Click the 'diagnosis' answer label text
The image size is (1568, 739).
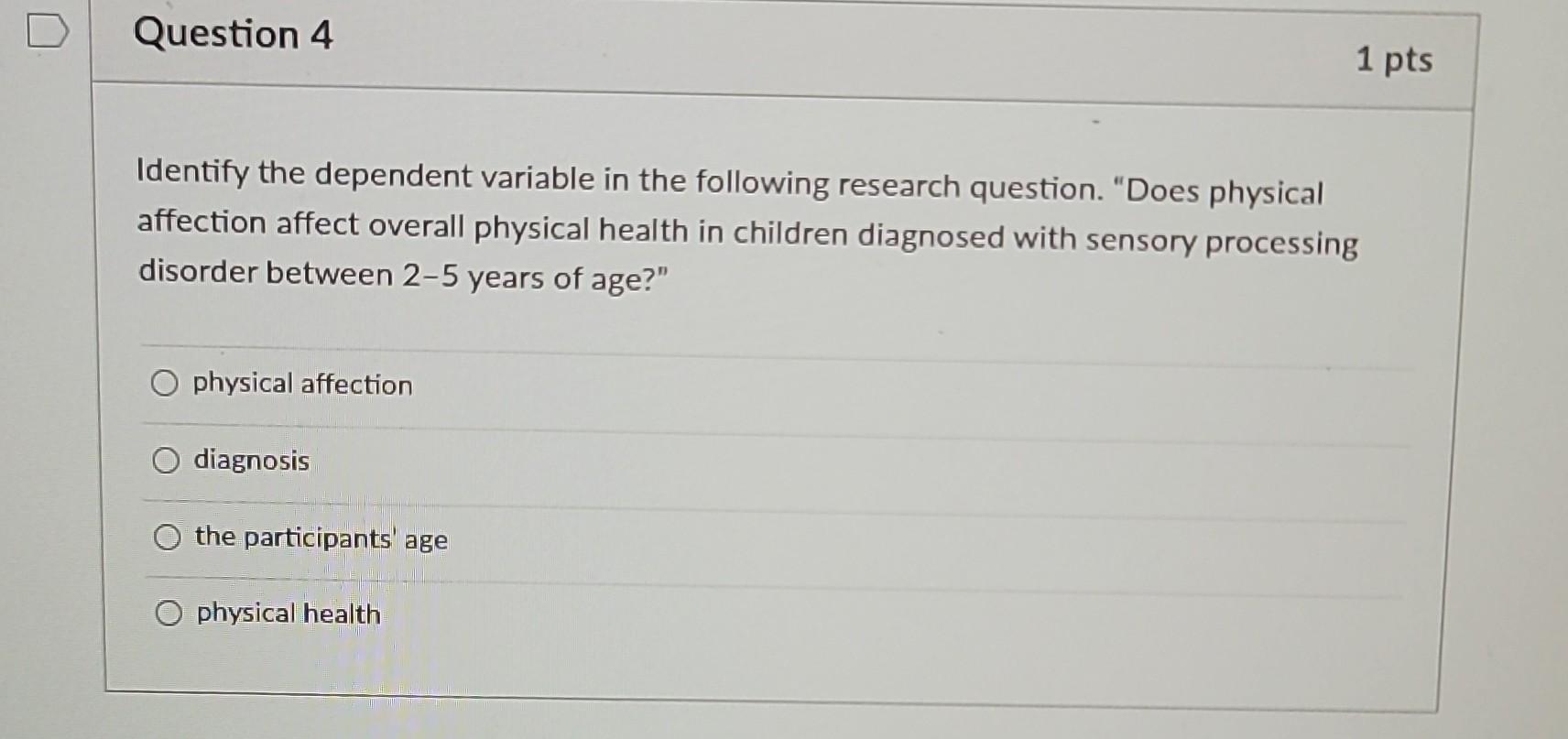[250, 461]
